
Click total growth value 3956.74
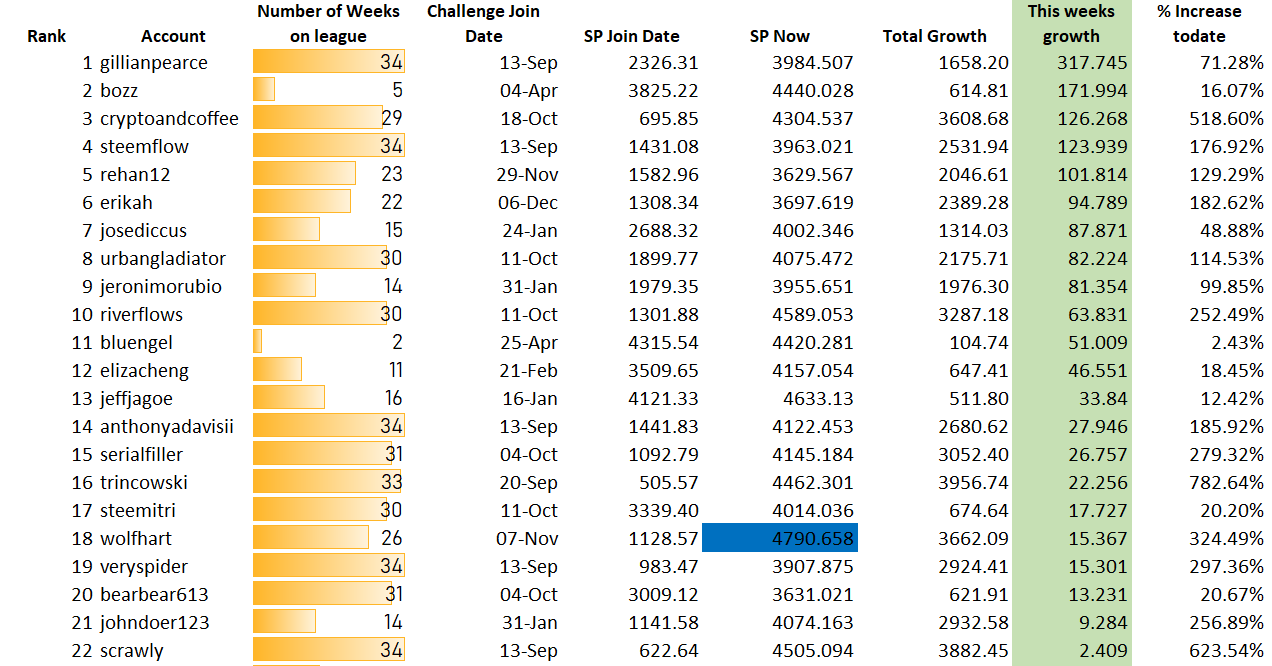click(x=974, y=482)
